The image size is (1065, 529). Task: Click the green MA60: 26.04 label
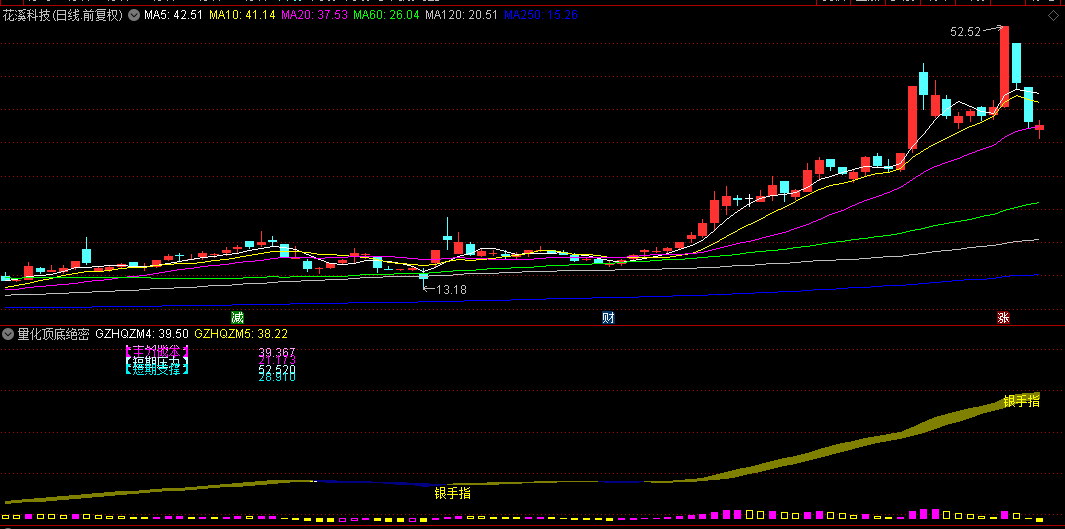(x=386, y=15)
